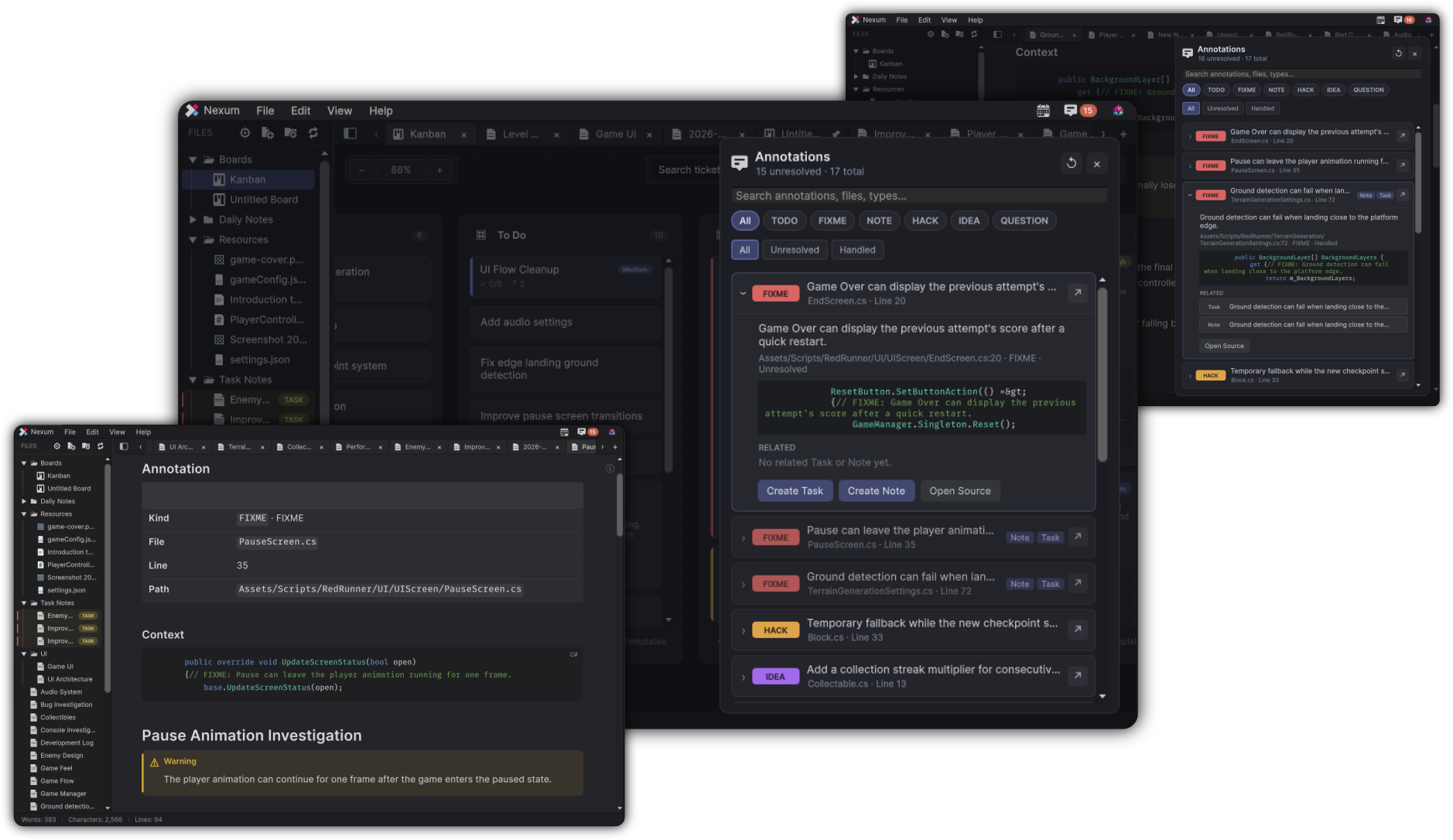Click zoom in plus button on Kanban
Screen dimensions: 1453x840
[439, 170]
